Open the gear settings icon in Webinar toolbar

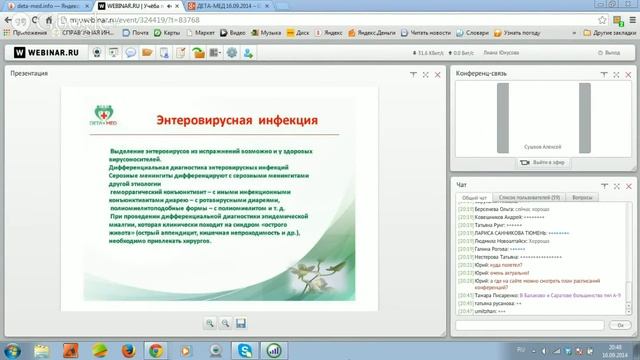coord(232,53)
